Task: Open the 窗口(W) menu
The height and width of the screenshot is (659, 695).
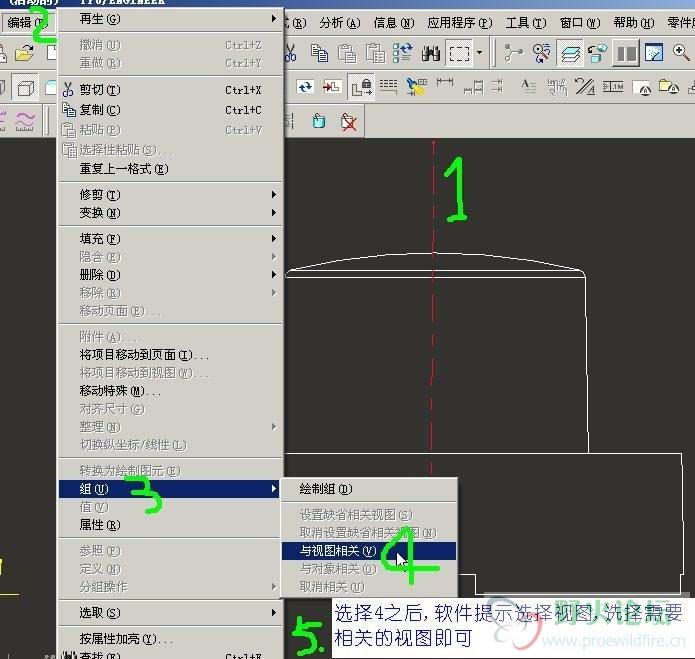Action: click(x=580, y=23)
